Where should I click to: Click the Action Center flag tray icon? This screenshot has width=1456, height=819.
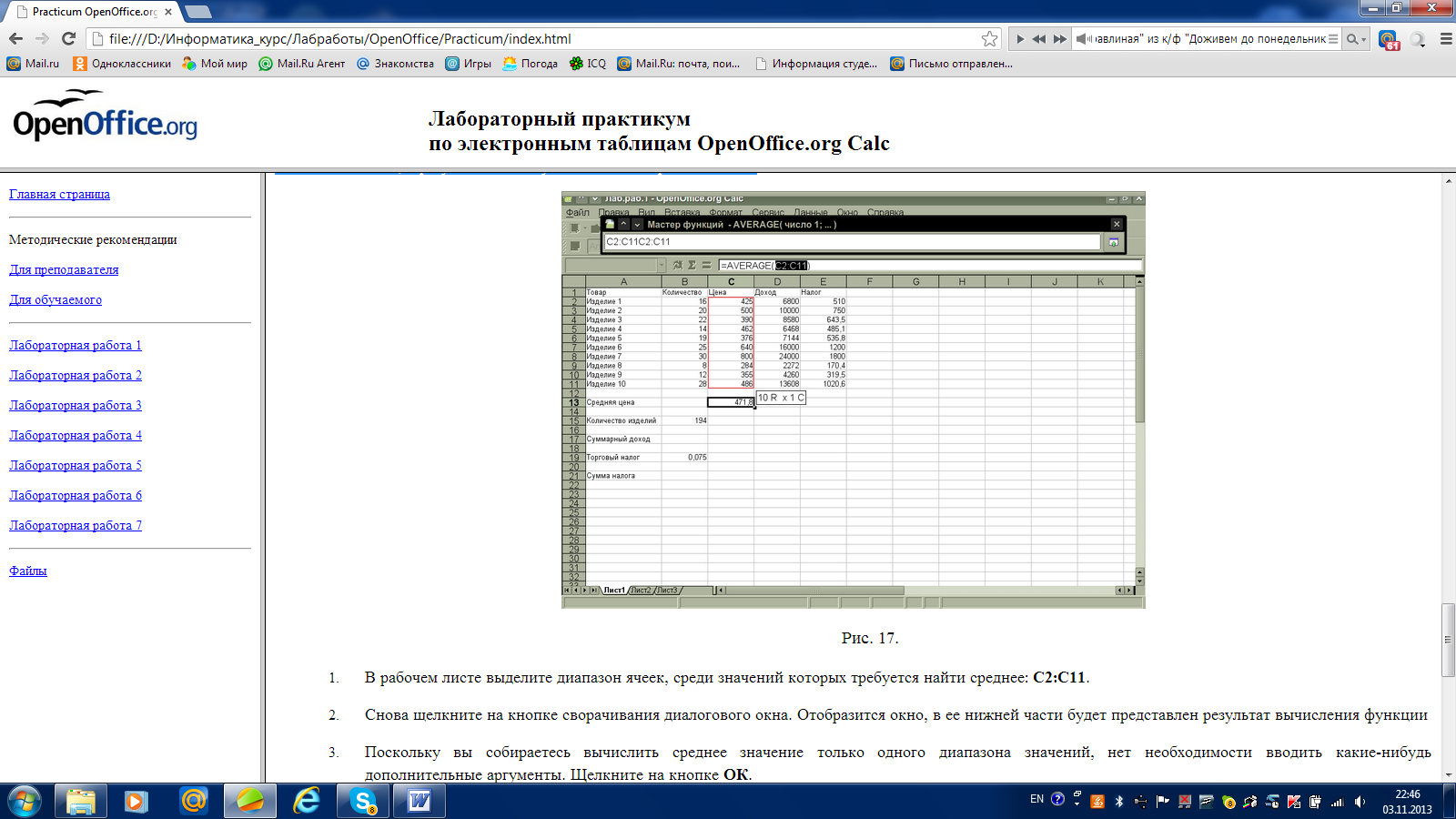[1163, 802]
